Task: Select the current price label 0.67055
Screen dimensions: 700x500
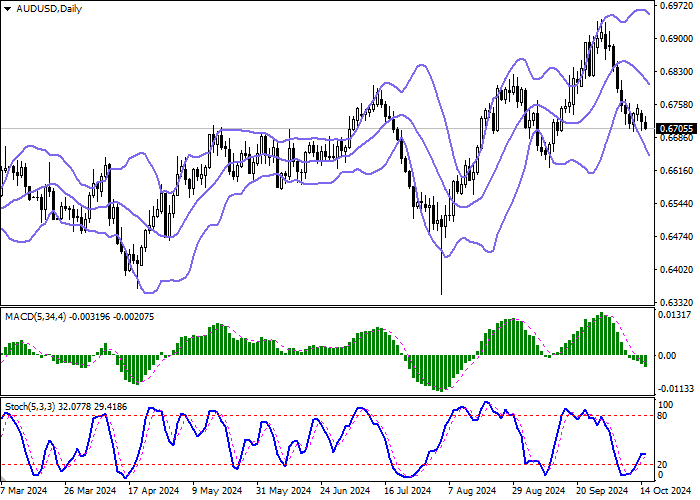Action: [x=676, y=129]
